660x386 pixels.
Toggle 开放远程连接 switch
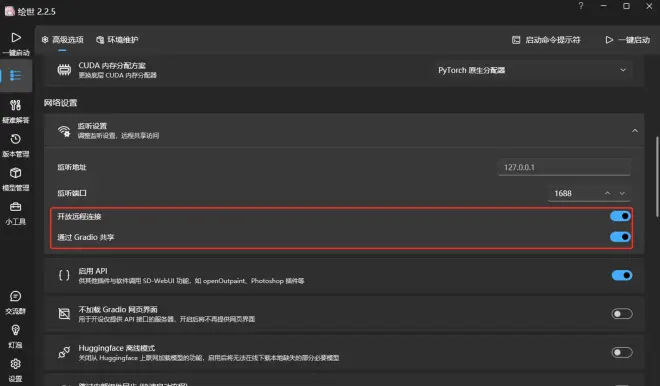[x=620, y=216]
